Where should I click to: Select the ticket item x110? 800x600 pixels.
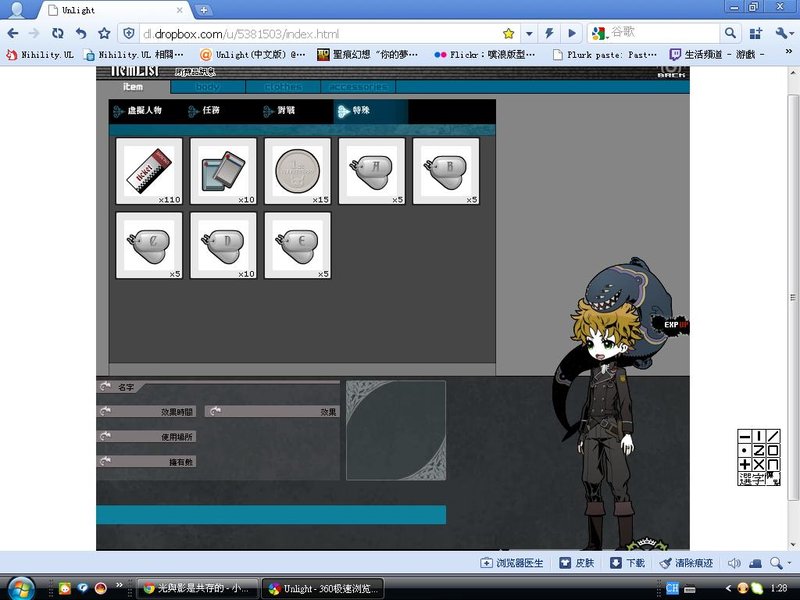point(149,171)
